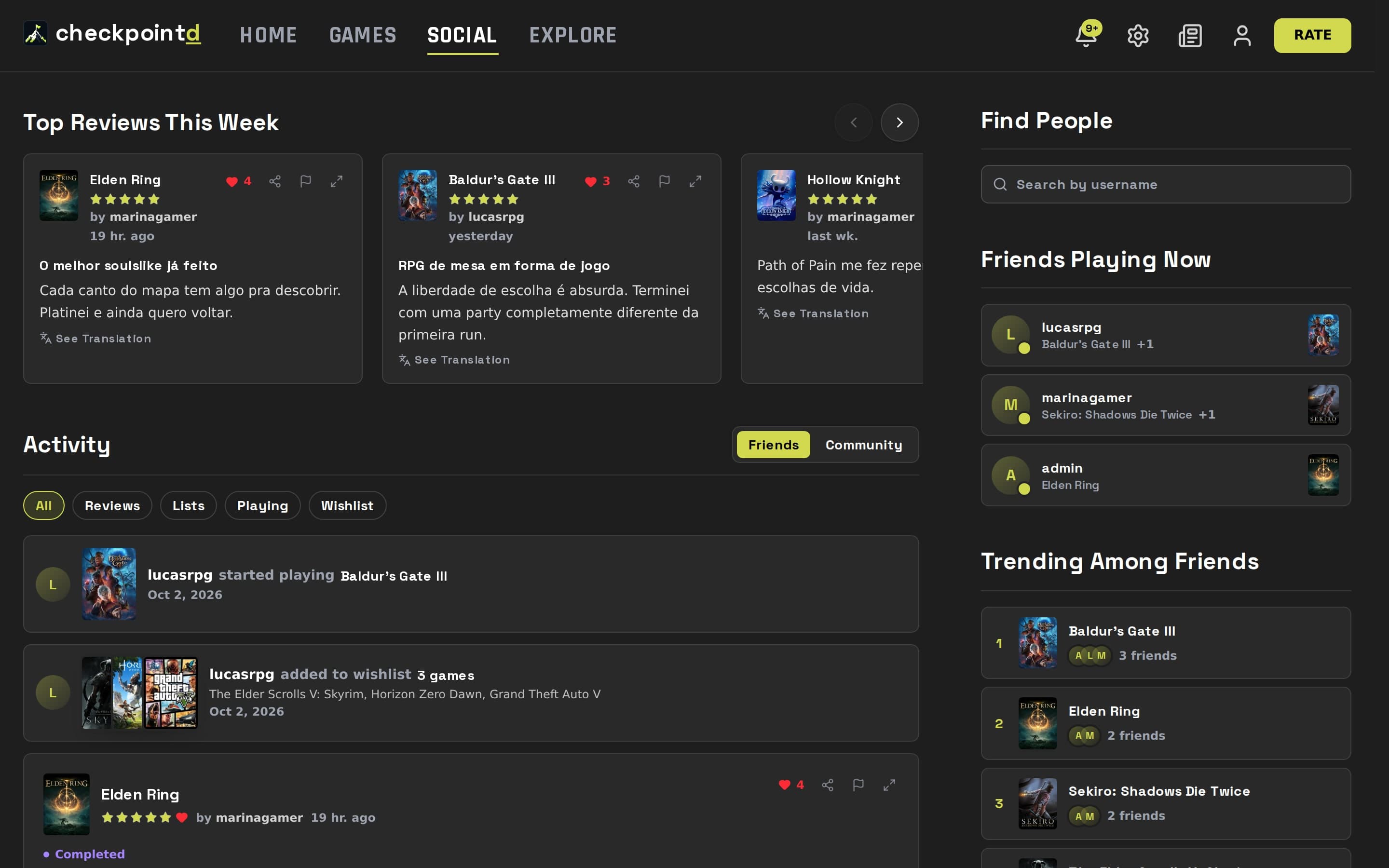Screen dimensions: 1389x868
Task: Click the Rate button
Action: pos(1312,36)
